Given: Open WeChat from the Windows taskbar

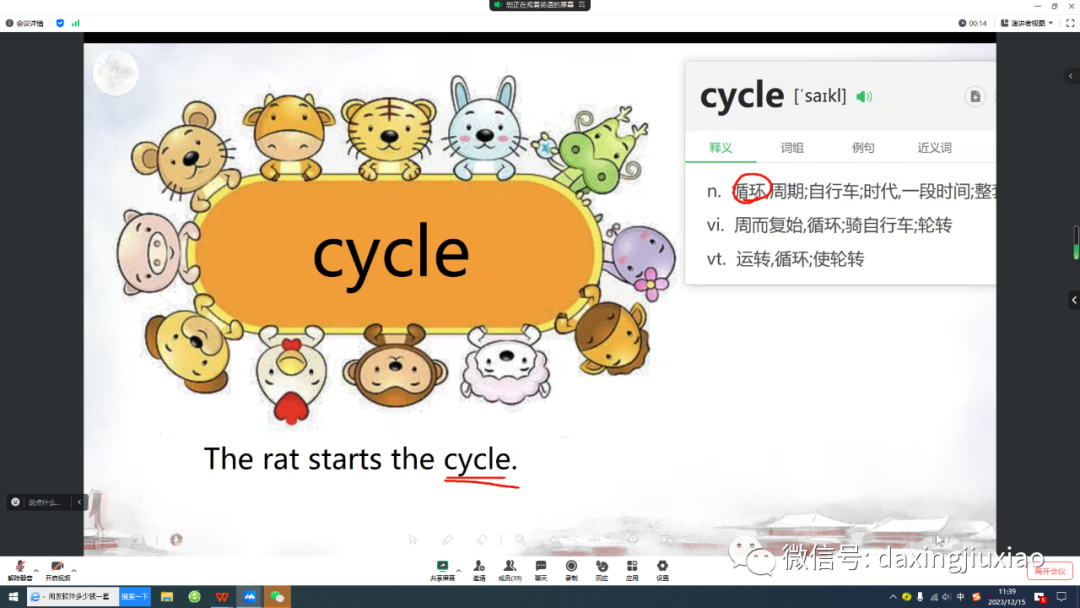Looking at the screenshot, I should click(x=277, y=597).
